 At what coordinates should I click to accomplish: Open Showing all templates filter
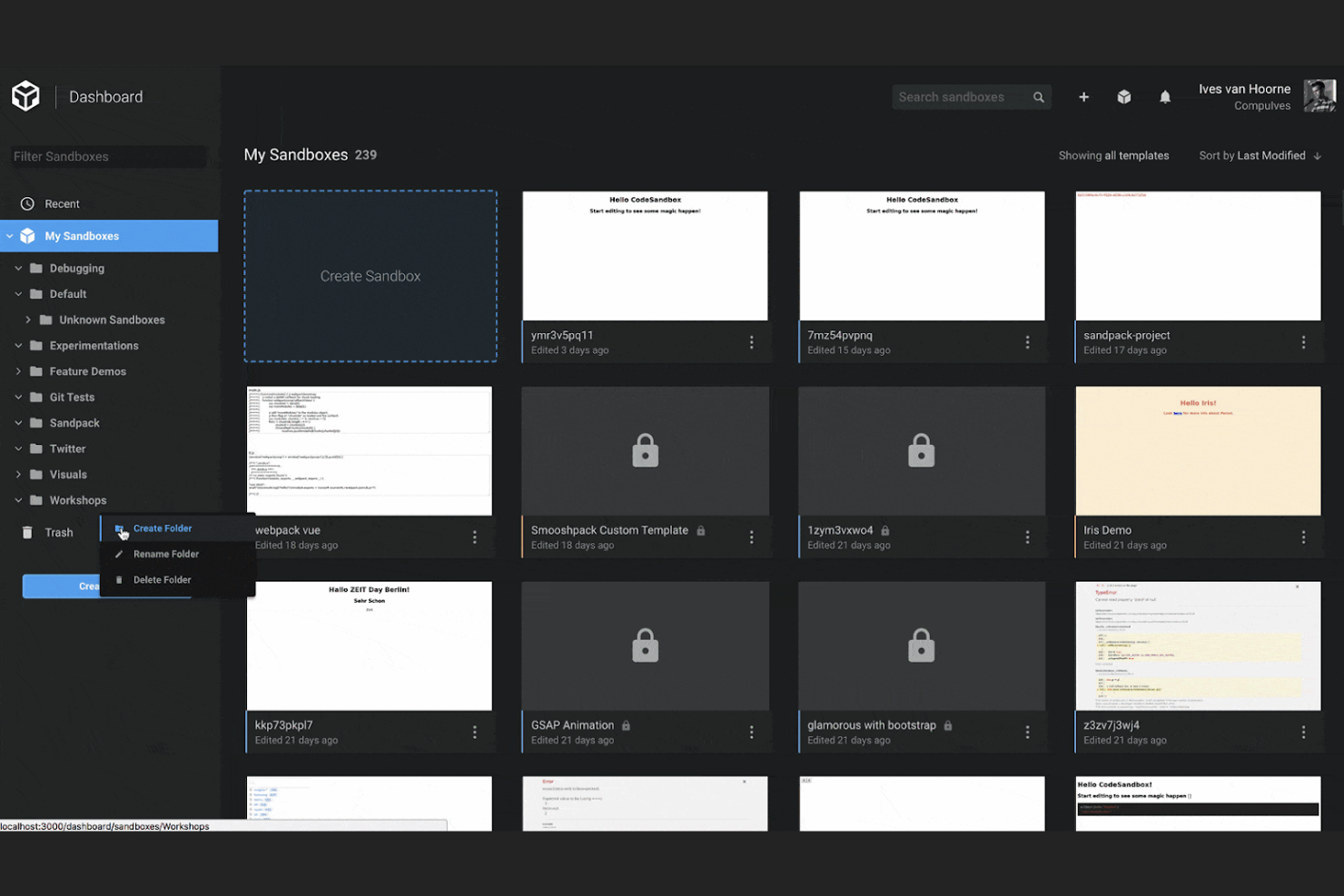[x=1113, y=155]
